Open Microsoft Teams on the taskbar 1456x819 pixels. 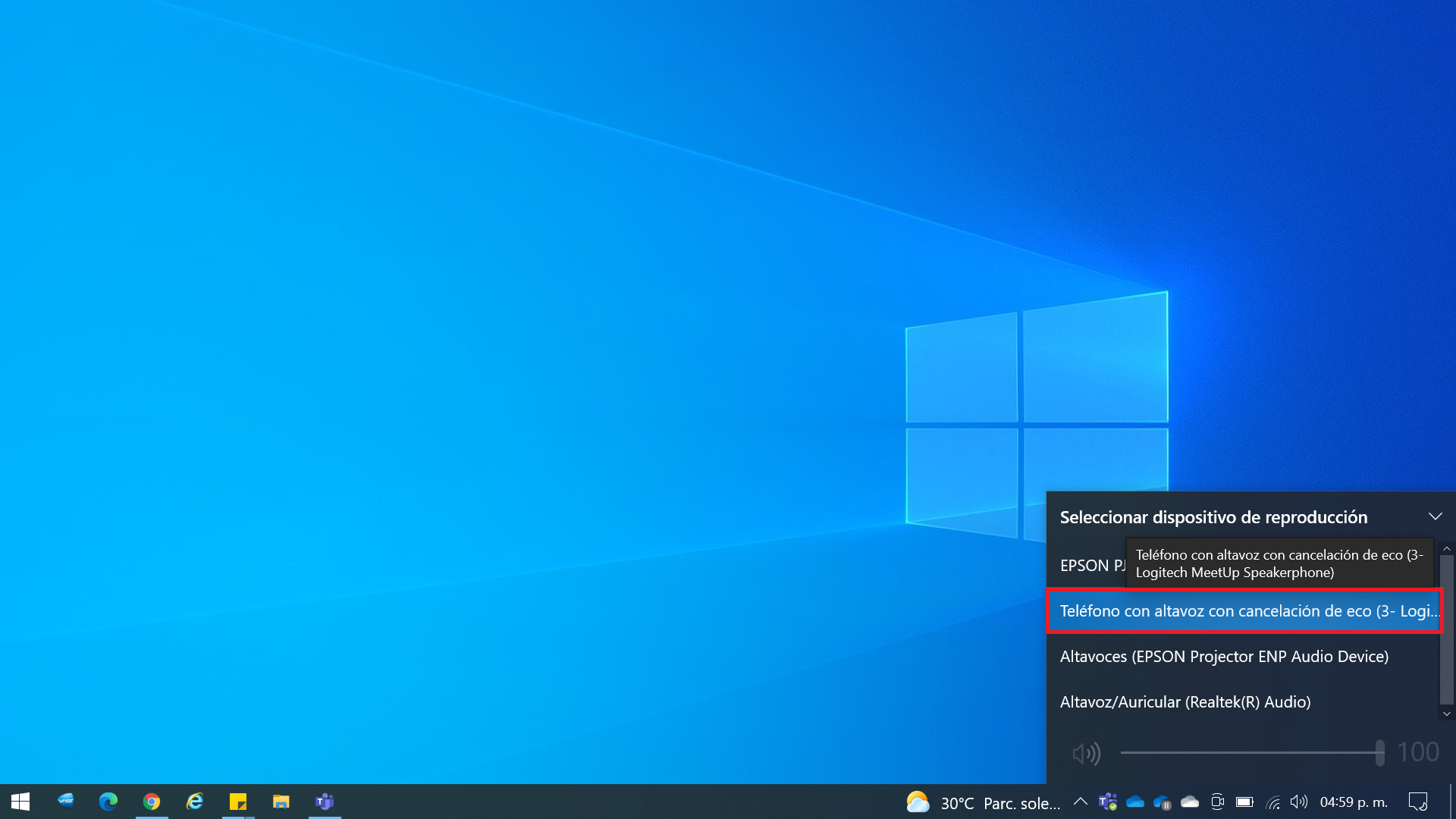pyautogui.click(x=325, y=802)
